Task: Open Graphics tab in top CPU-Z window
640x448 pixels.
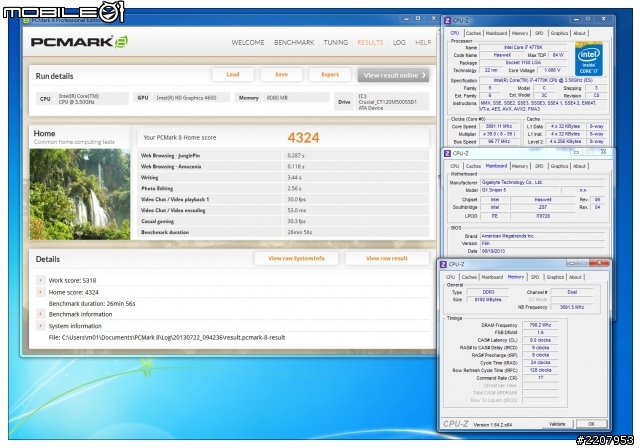Action: [x=559, y=33]
